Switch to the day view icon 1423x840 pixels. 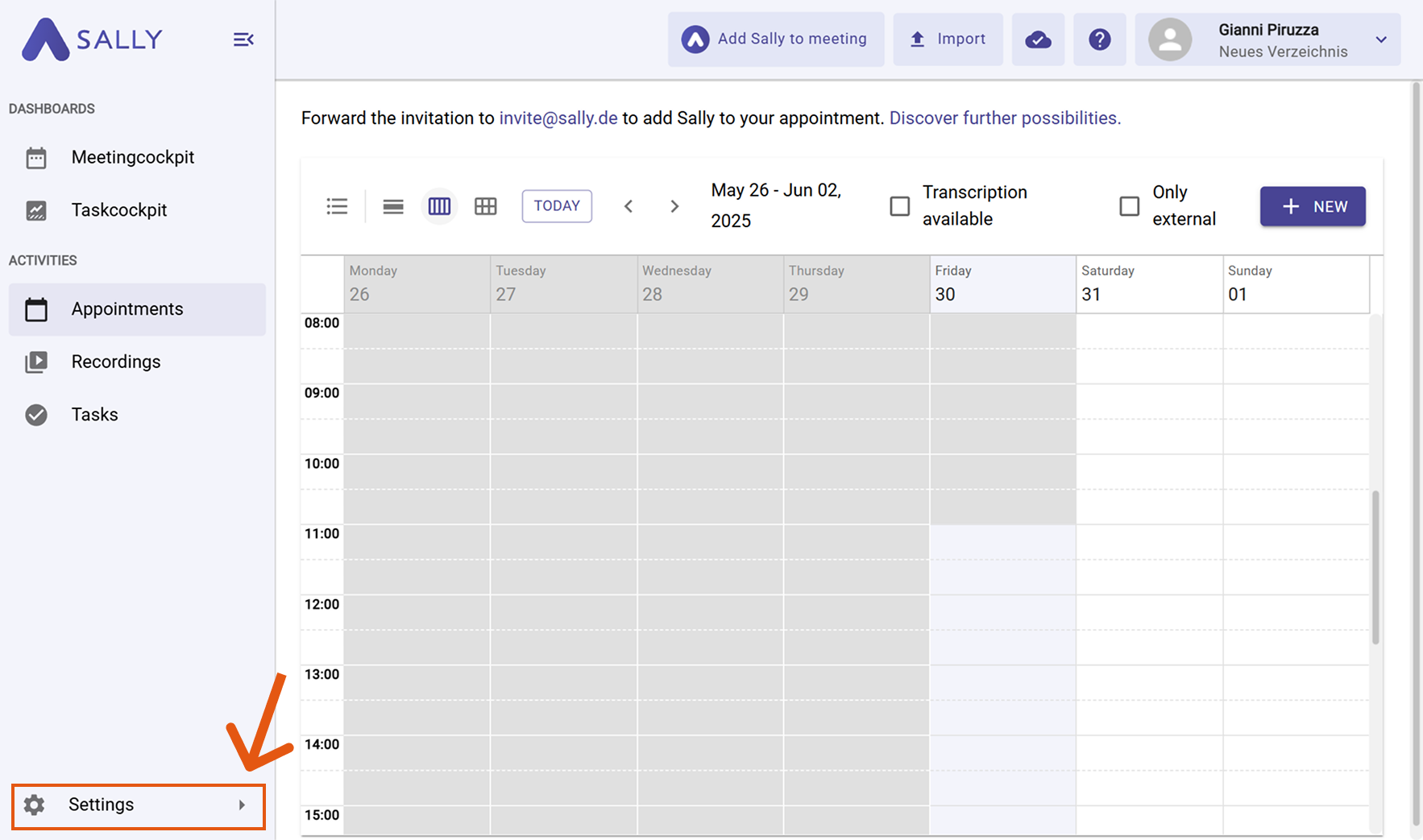click(x=393, y=206)
